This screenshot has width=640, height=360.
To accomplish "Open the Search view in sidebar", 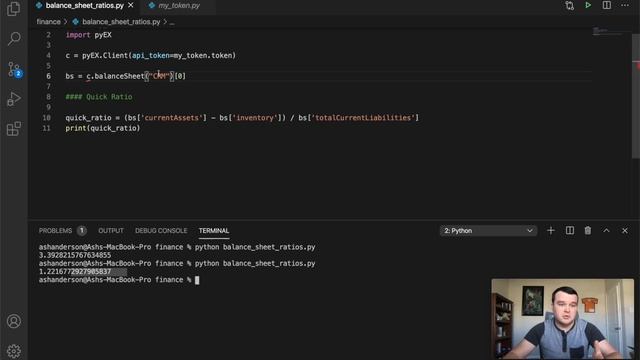I will coord(14,39).
